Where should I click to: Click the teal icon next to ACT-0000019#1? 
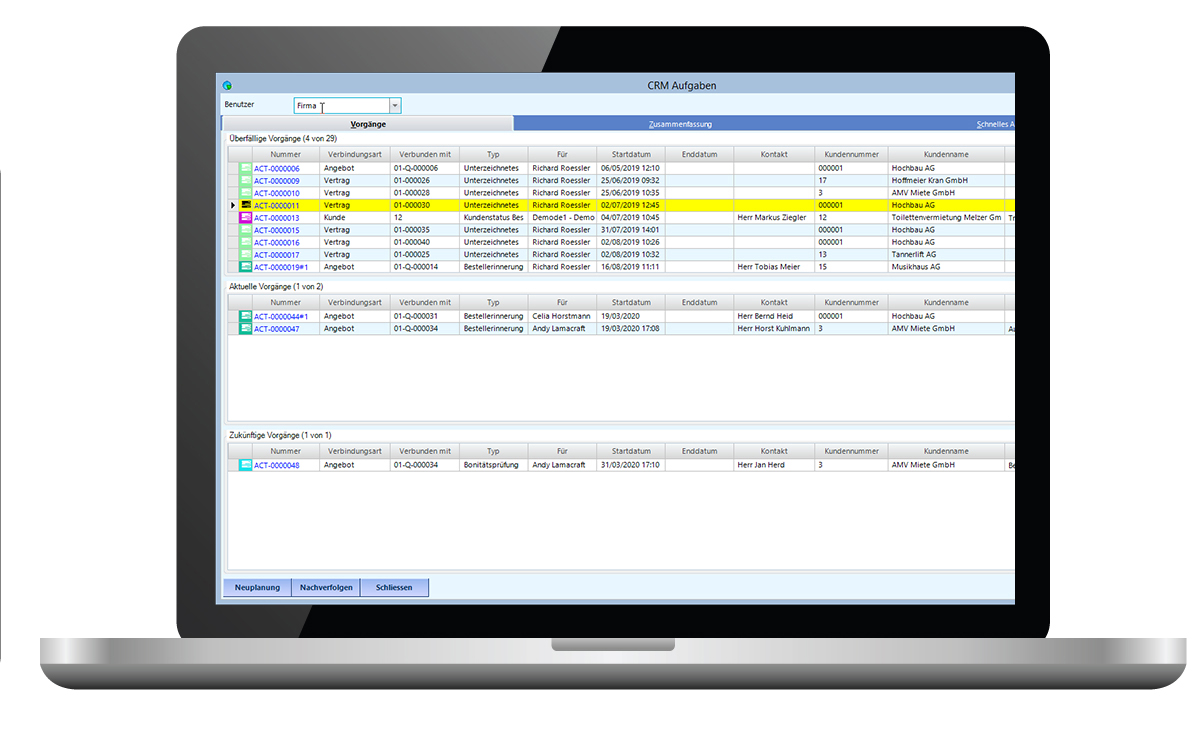click(246, 267)
